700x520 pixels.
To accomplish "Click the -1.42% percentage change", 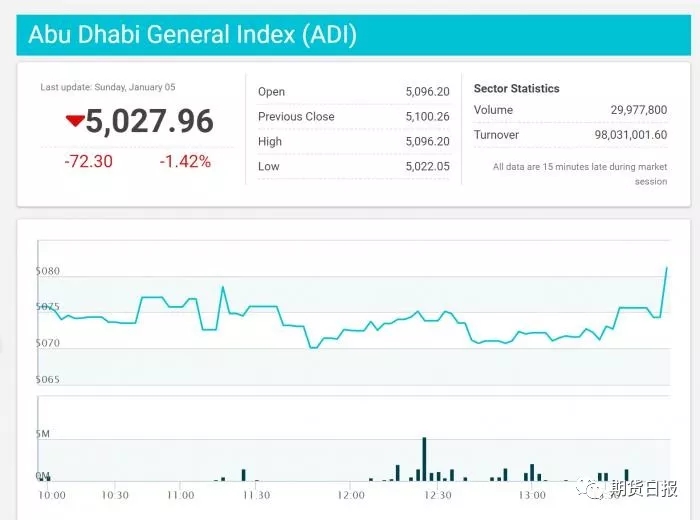I will 185,161.
